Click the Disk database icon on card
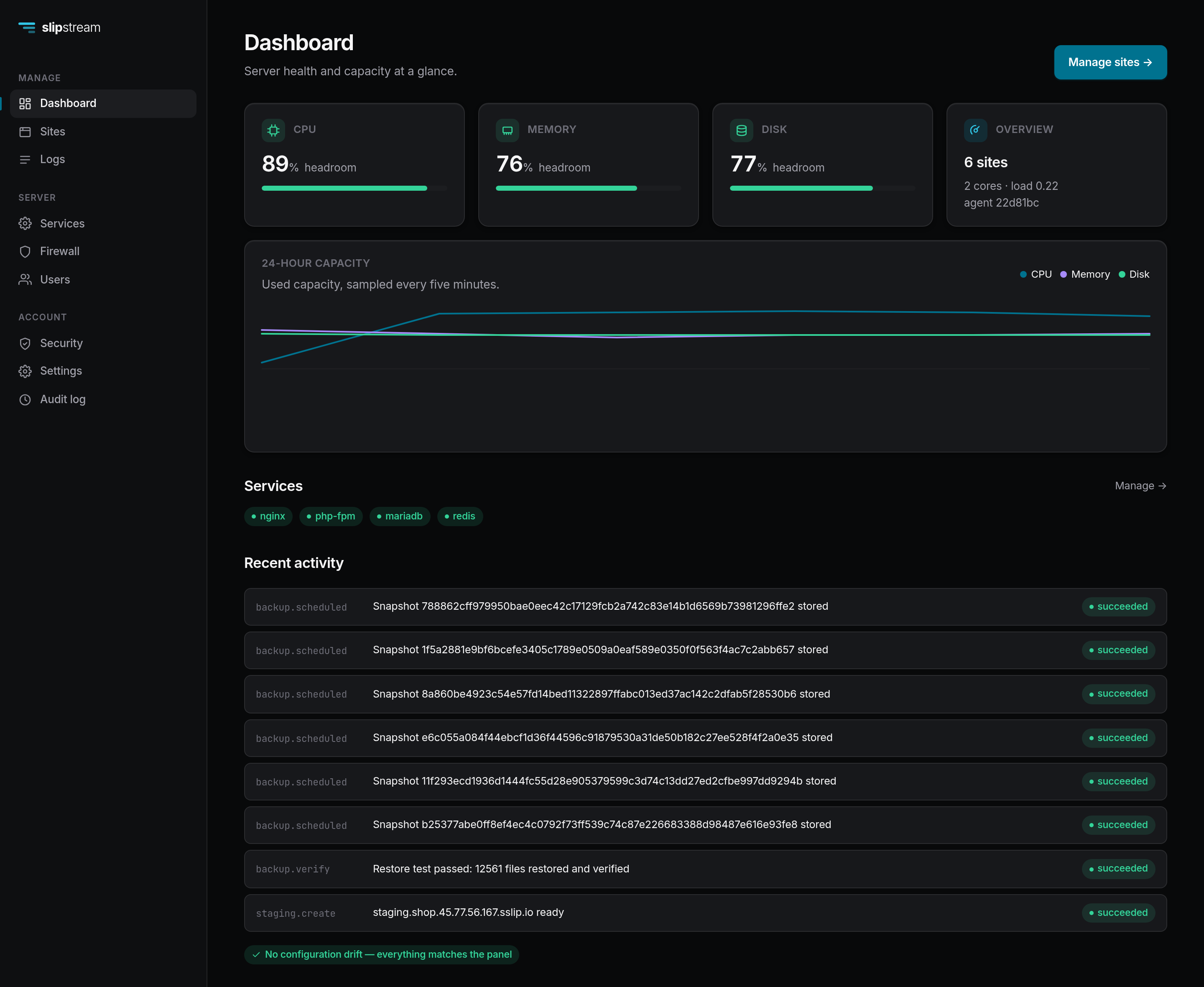The height and width of the screenshot is (987, 1204). coord(742,130)
